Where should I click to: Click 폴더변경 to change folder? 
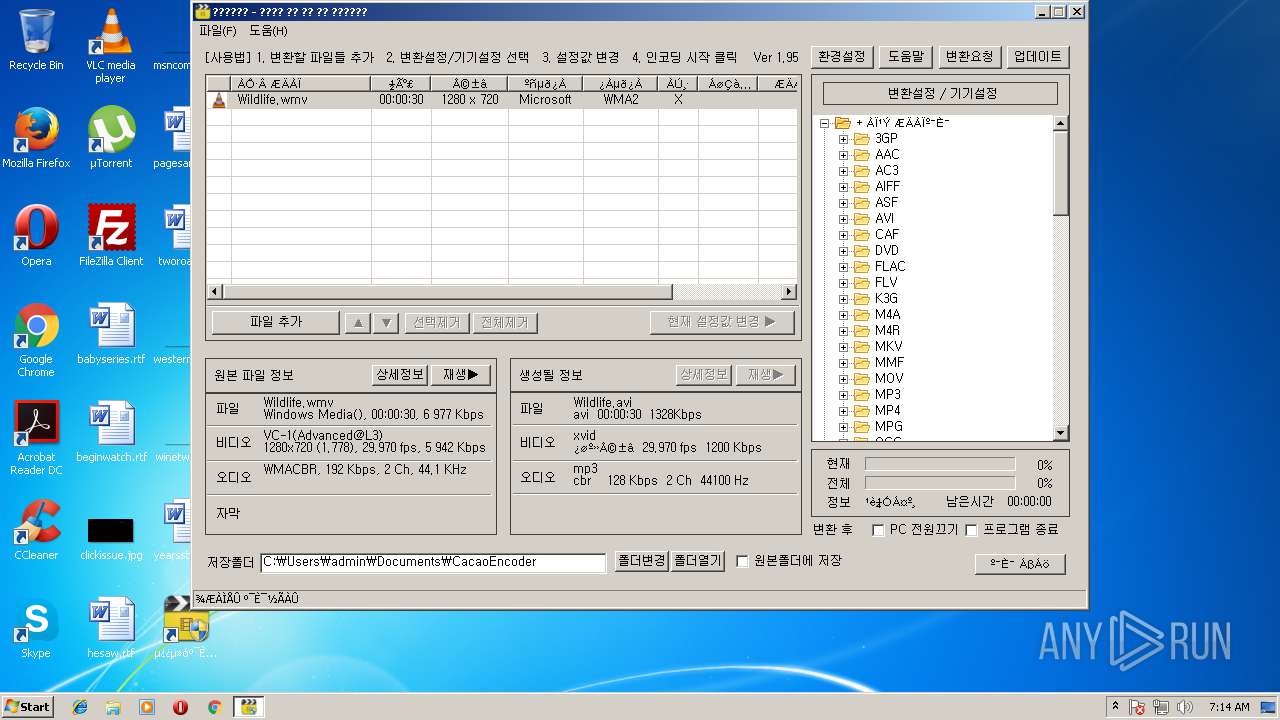coord(641,561)
